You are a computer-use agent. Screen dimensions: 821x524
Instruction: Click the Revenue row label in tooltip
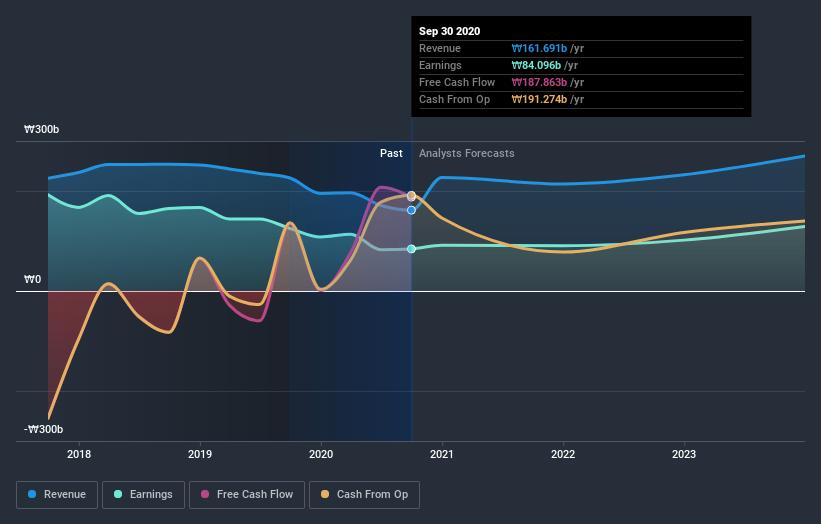(x=440, y=48)
